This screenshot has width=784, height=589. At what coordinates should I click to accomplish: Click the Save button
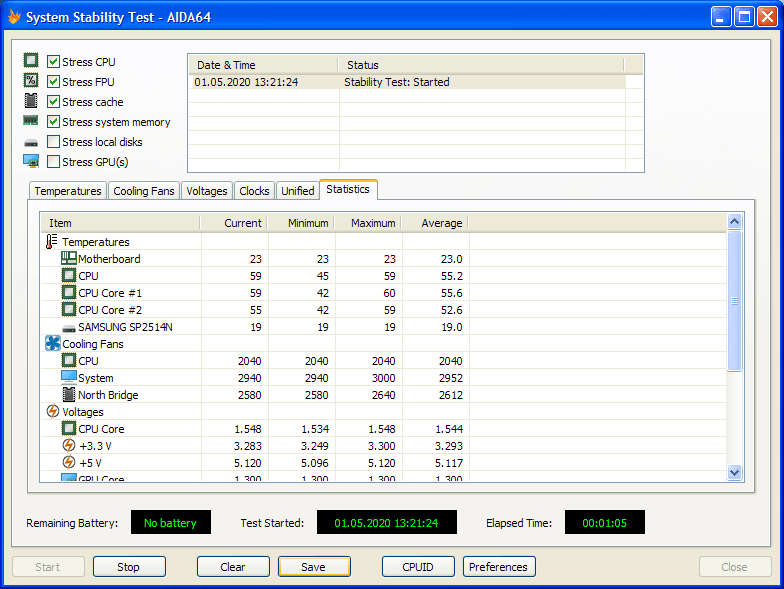314,566
